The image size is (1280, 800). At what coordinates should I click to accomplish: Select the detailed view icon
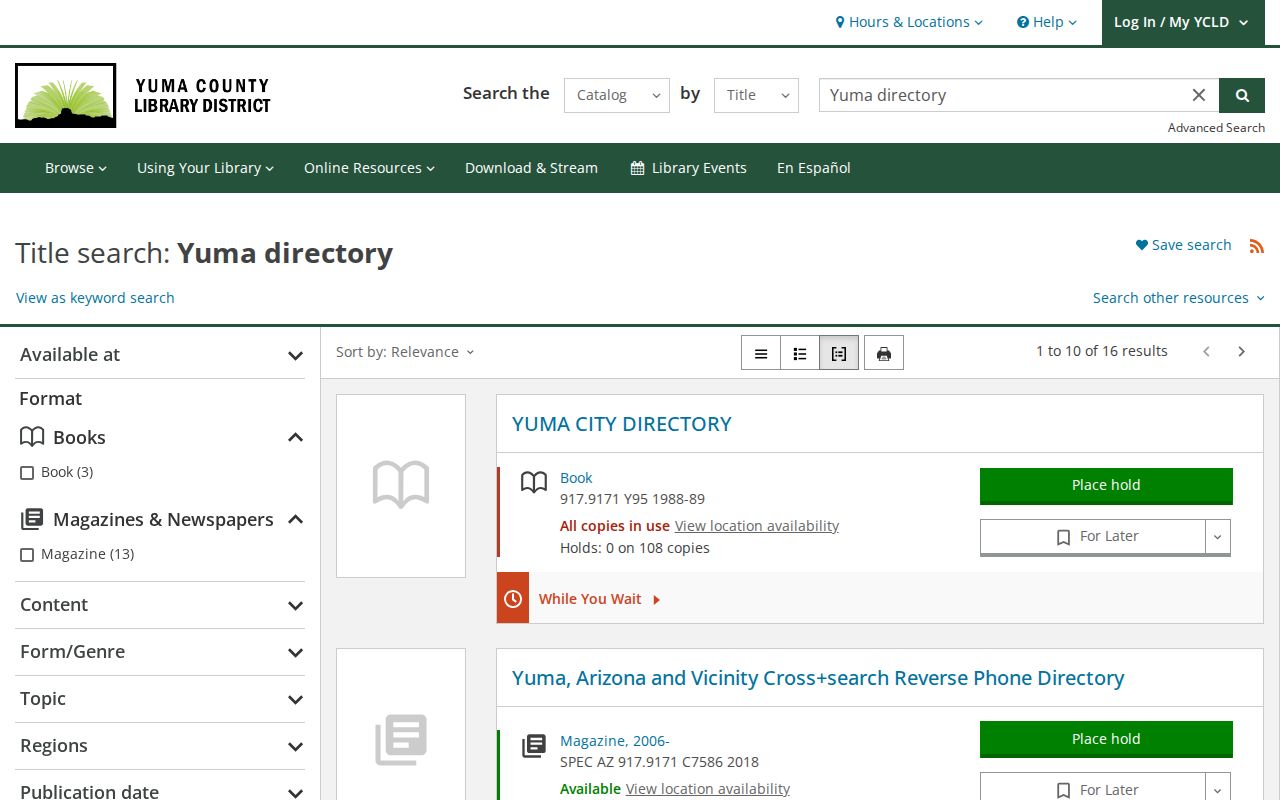point(839,353)
